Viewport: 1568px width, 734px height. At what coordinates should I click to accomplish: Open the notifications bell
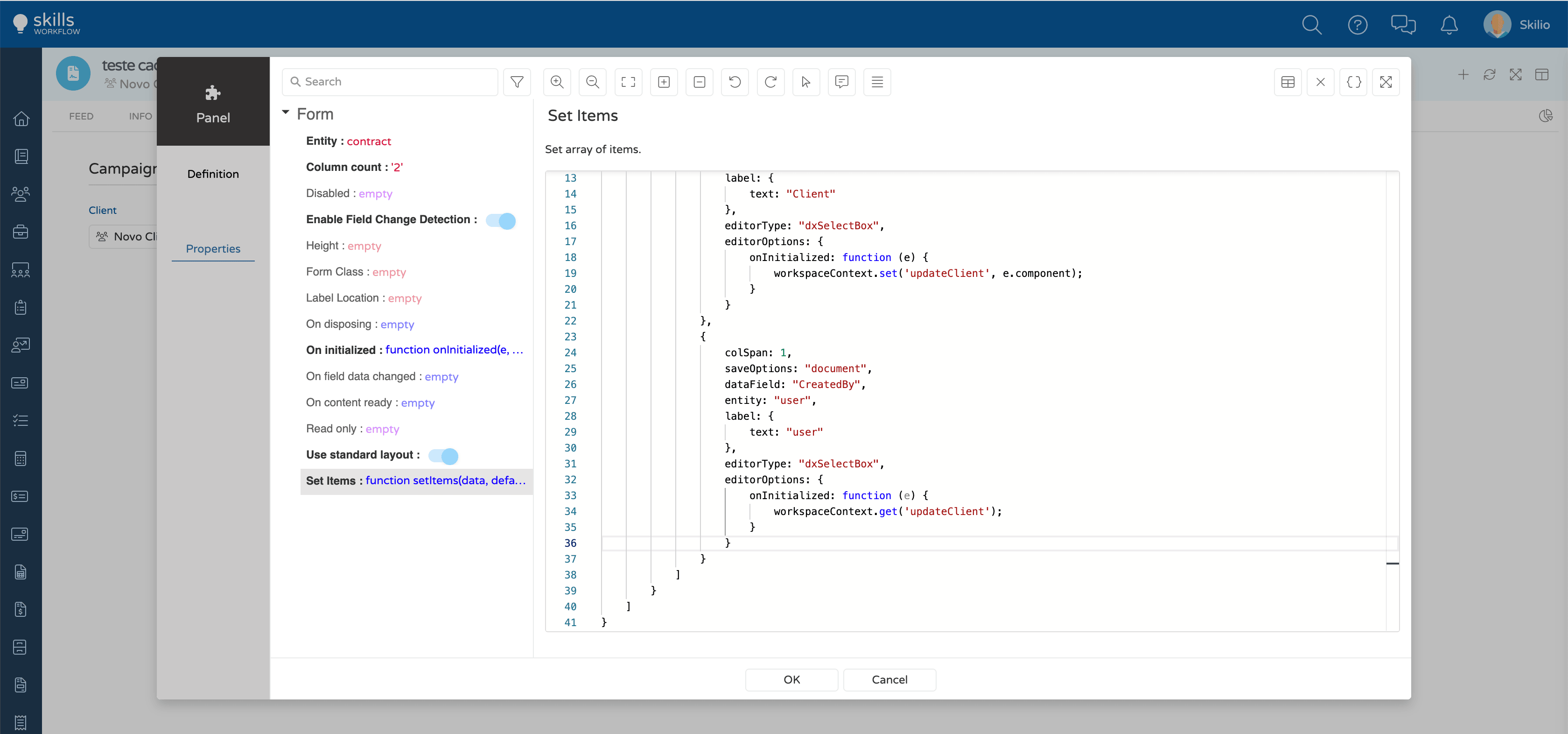tap(1449, 25)
